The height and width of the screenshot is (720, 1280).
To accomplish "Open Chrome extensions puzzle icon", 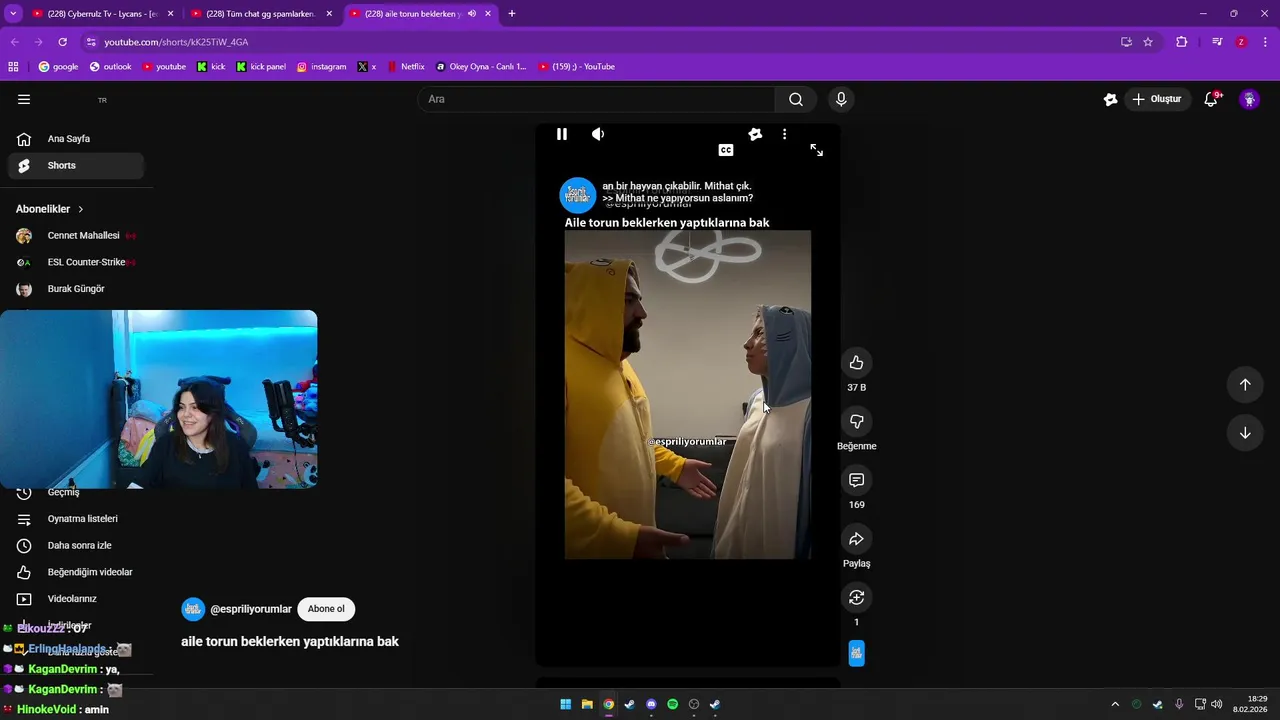I will [x=1182, y=42].
